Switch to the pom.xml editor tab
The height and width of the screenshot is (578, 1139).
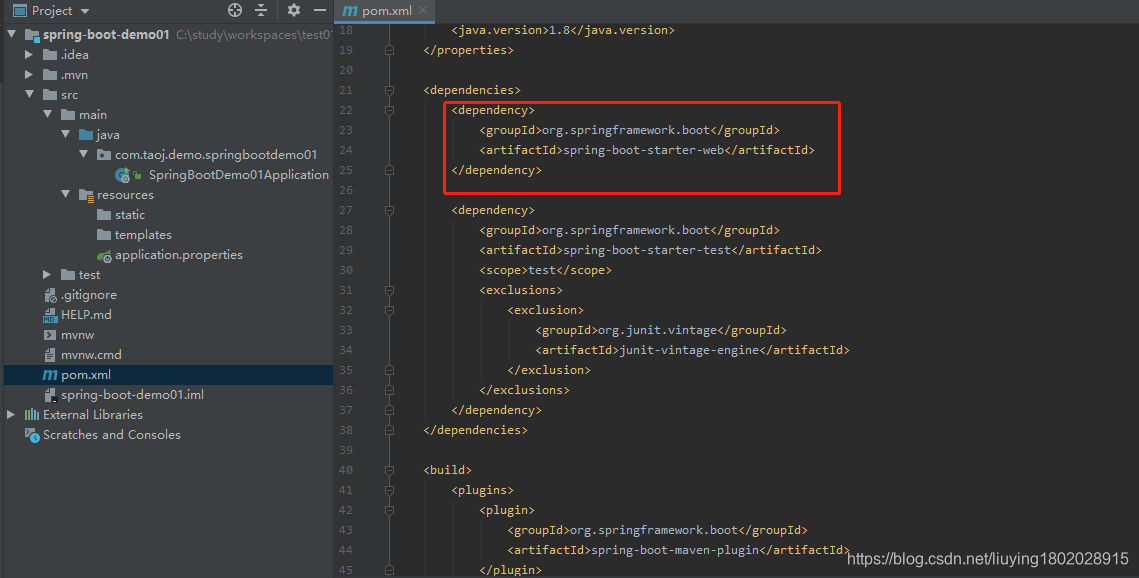coord(378,11)
